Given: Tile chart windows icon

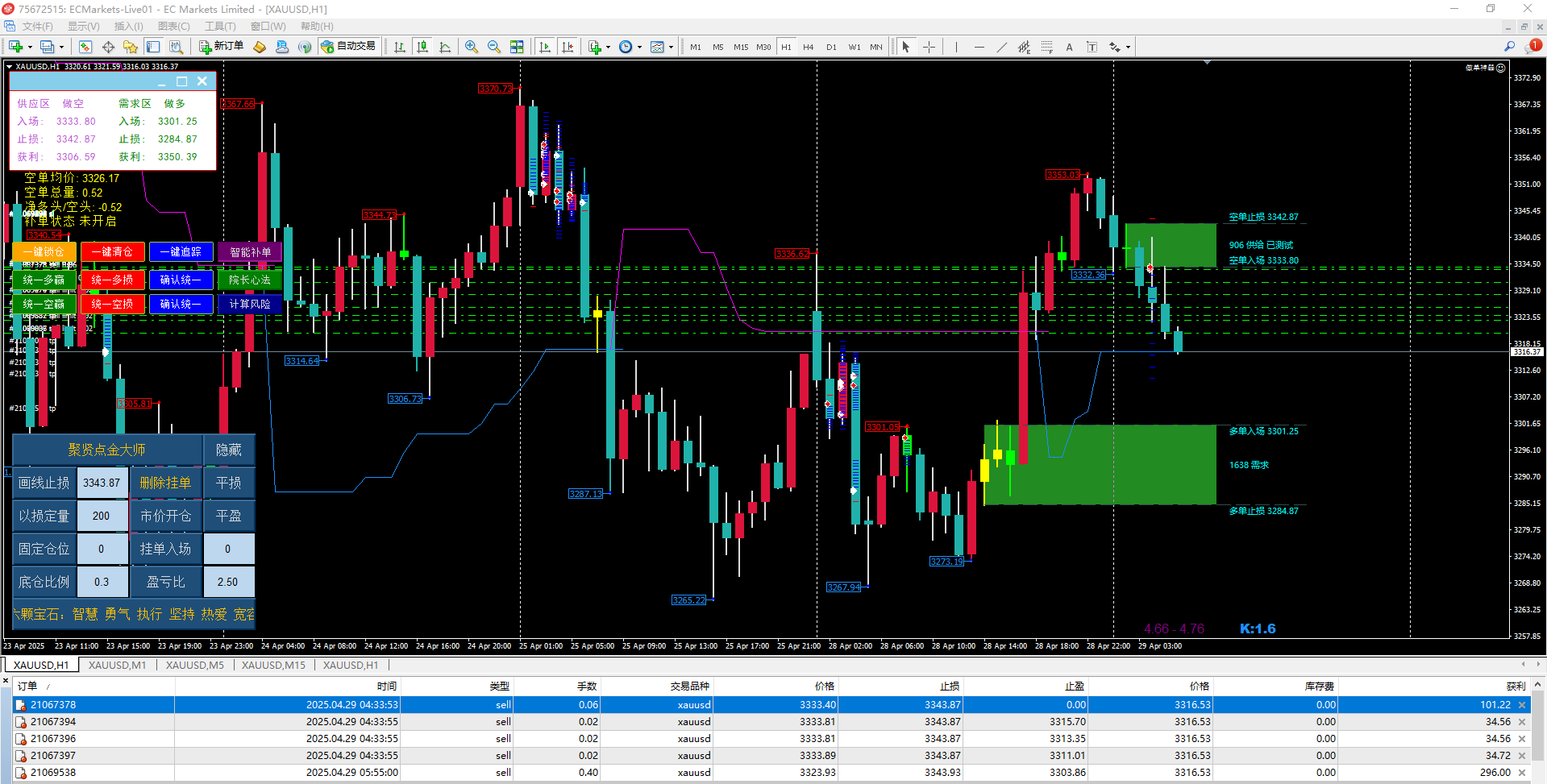Looking at the screenshot, I should pos(517,47).
